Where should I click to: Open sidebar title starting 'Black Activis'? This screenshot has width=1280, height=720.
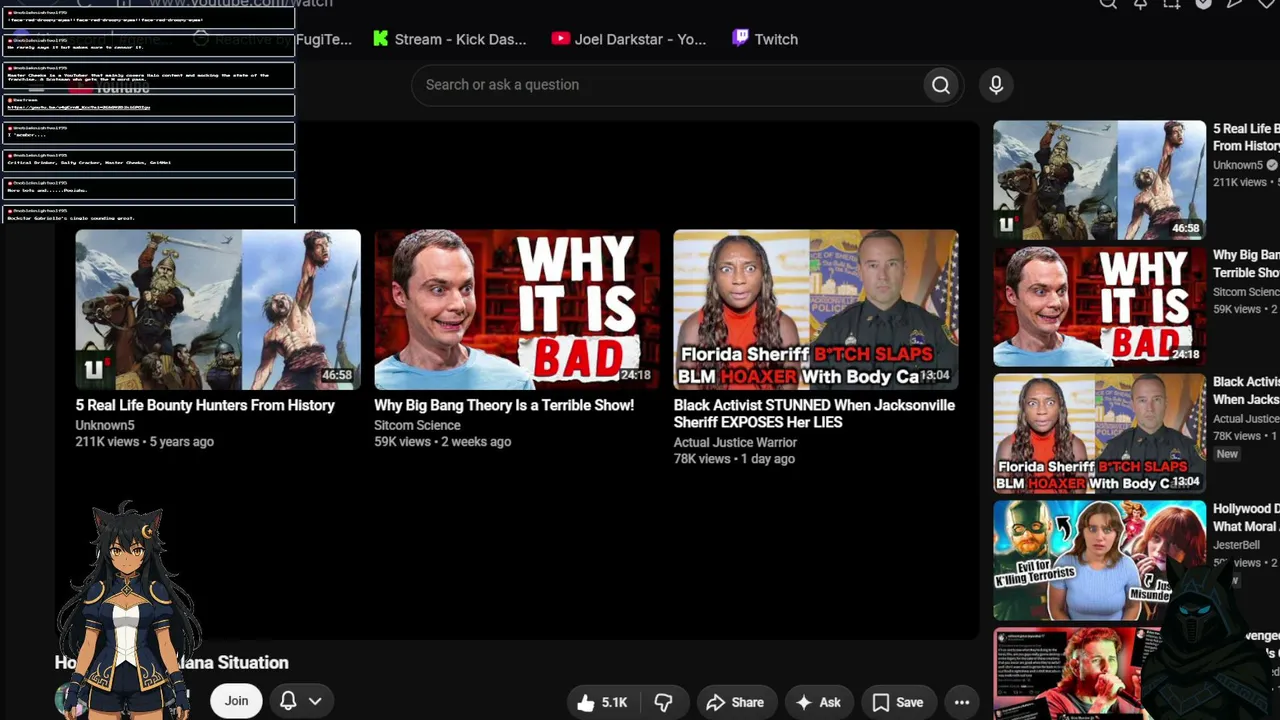pos(1246,391)
